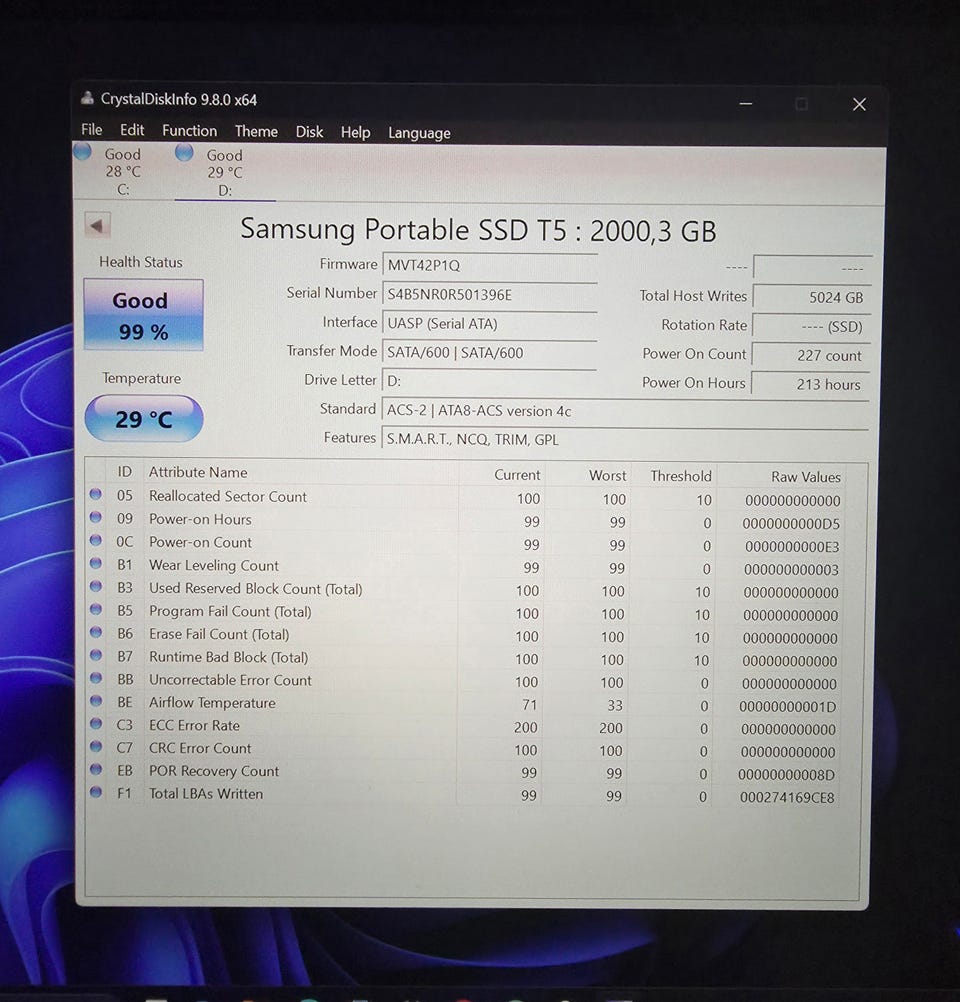960x1002 pixels.
Task: Click the status orb for ECC Error Rate
Action: coord(96,723)
